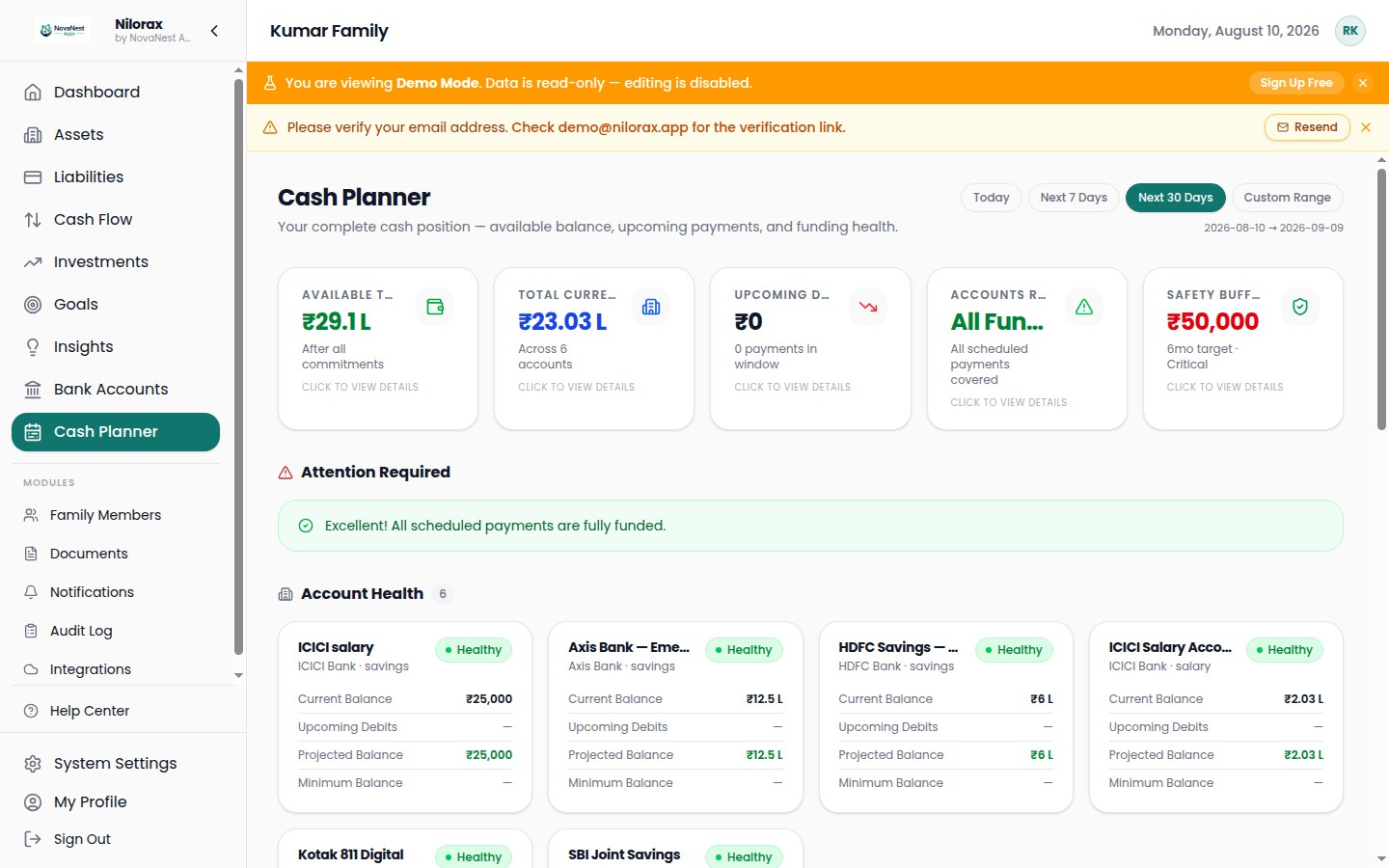Viewport: 1389px width, 868px height.
Task: Click sidebar scroll down arrow
Action: click(238, 675)
